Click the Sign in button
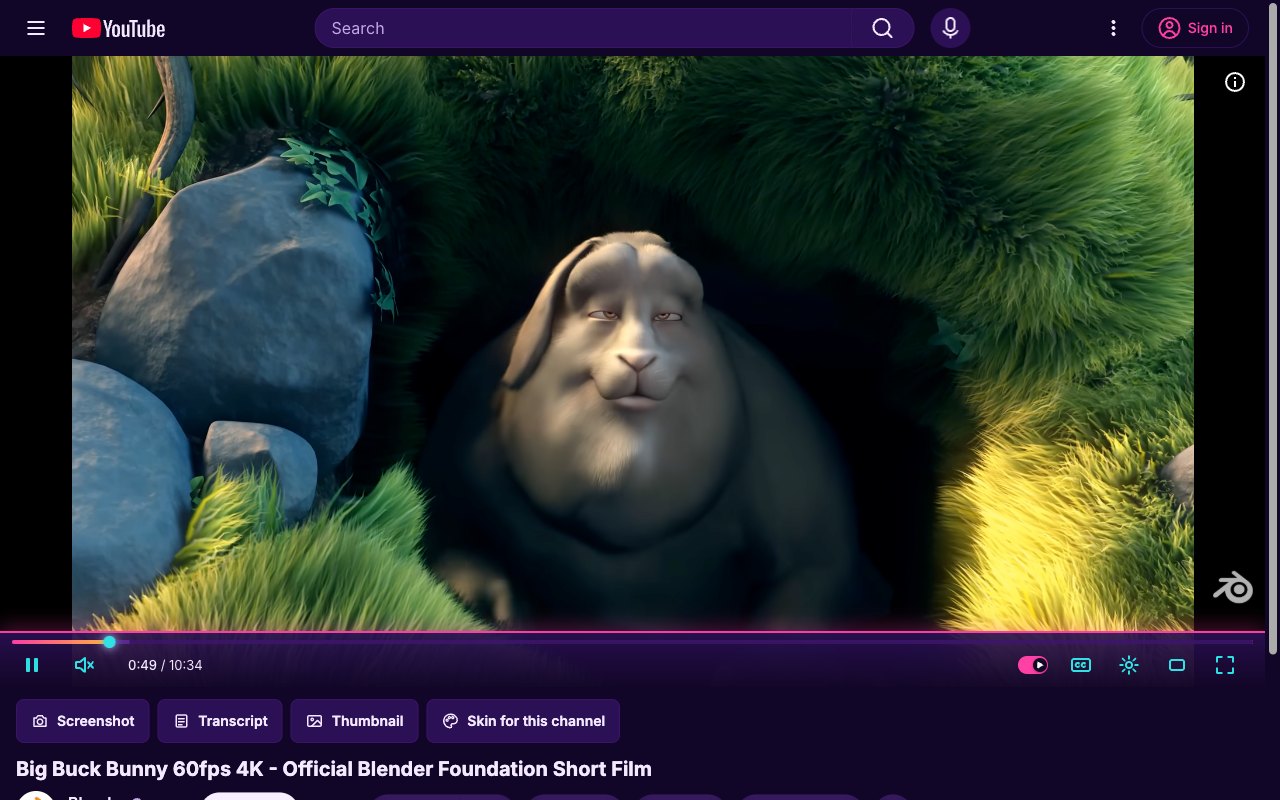1280x800 pixels. pos(1195,28)
